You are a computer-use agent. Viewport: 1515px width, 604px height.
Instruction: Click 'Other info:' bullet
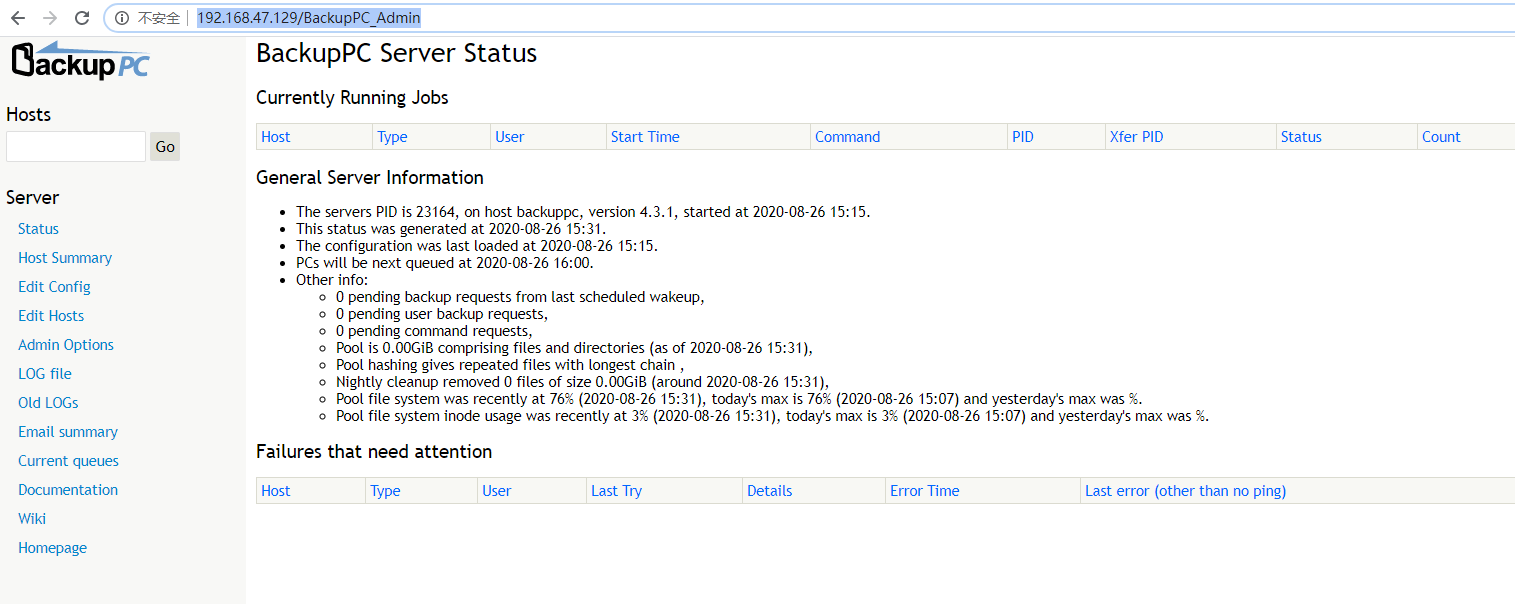point(332,280)
